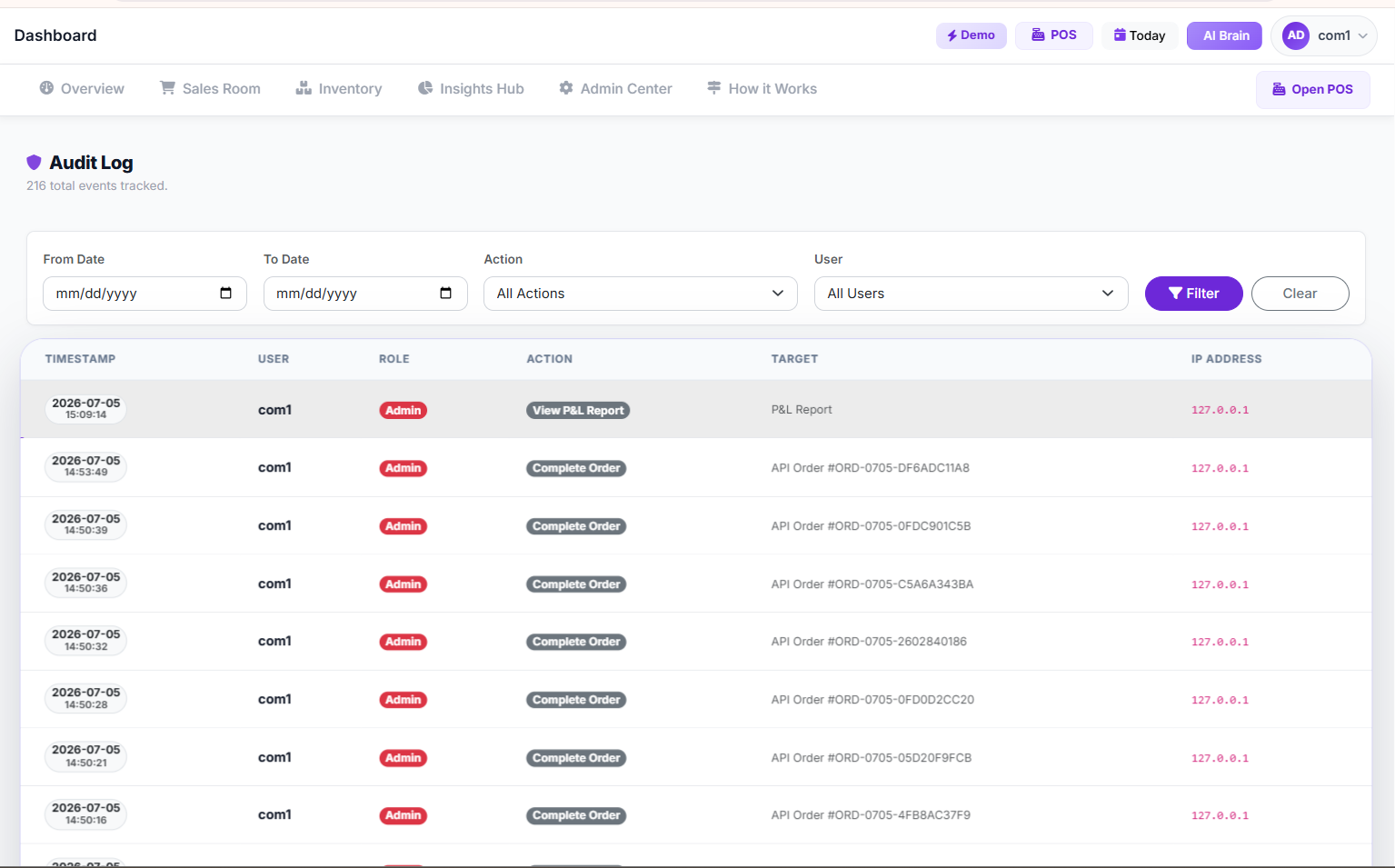Expand the com1 account menu chevron
1395x868 pixels.
[1363, 36]
